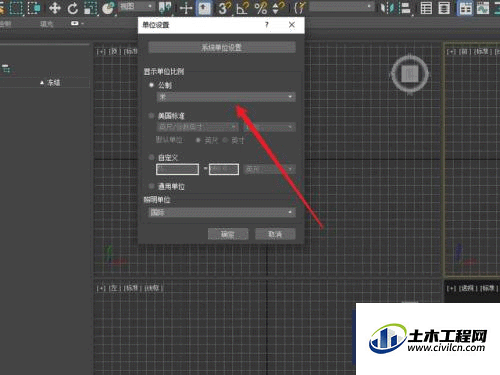Toggle the Window/Crossing selection icon

coord(34,8)
